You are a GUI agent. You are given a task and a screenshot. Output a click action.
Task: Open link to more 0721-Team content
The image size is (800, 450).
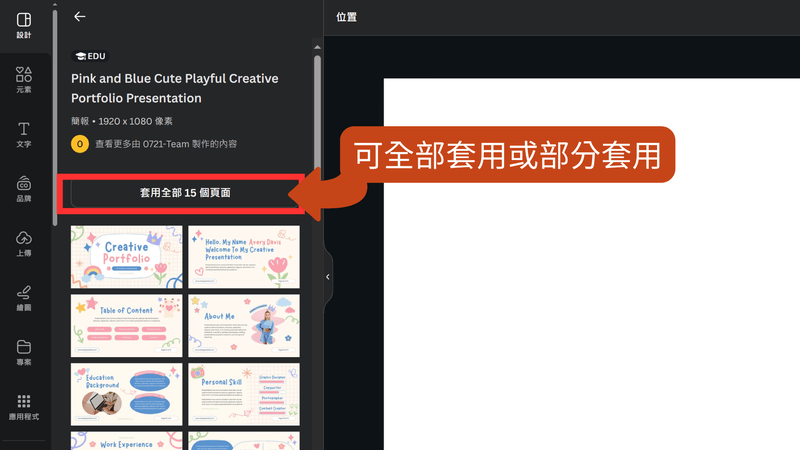click(165, 144)
